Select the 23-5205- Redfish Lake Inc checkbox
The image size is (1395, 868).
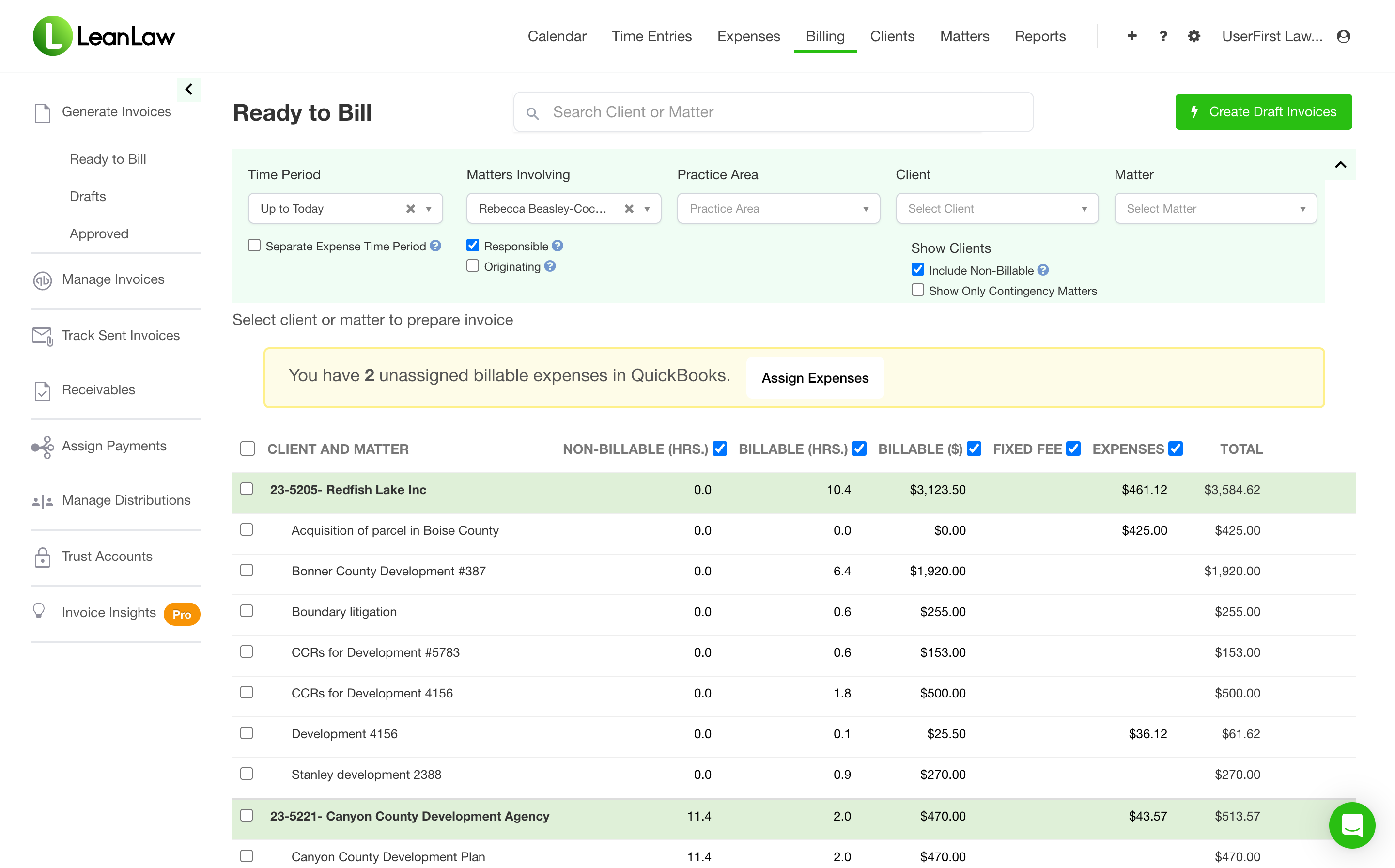click(x=247, y=489)
